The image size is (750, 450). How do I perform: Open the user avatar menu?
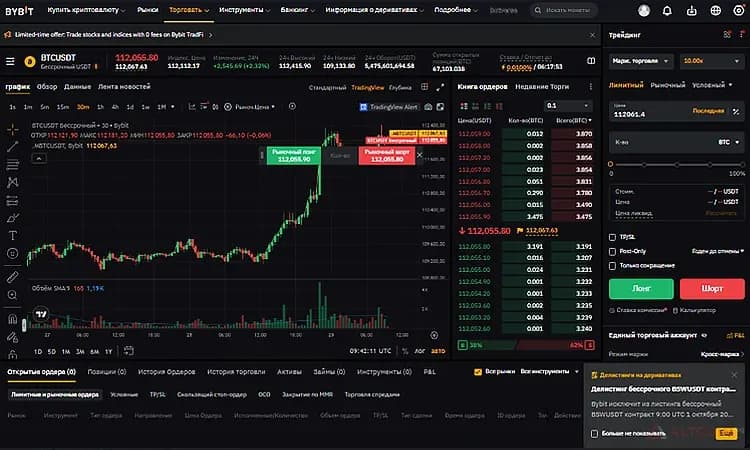tap(644, 10)
